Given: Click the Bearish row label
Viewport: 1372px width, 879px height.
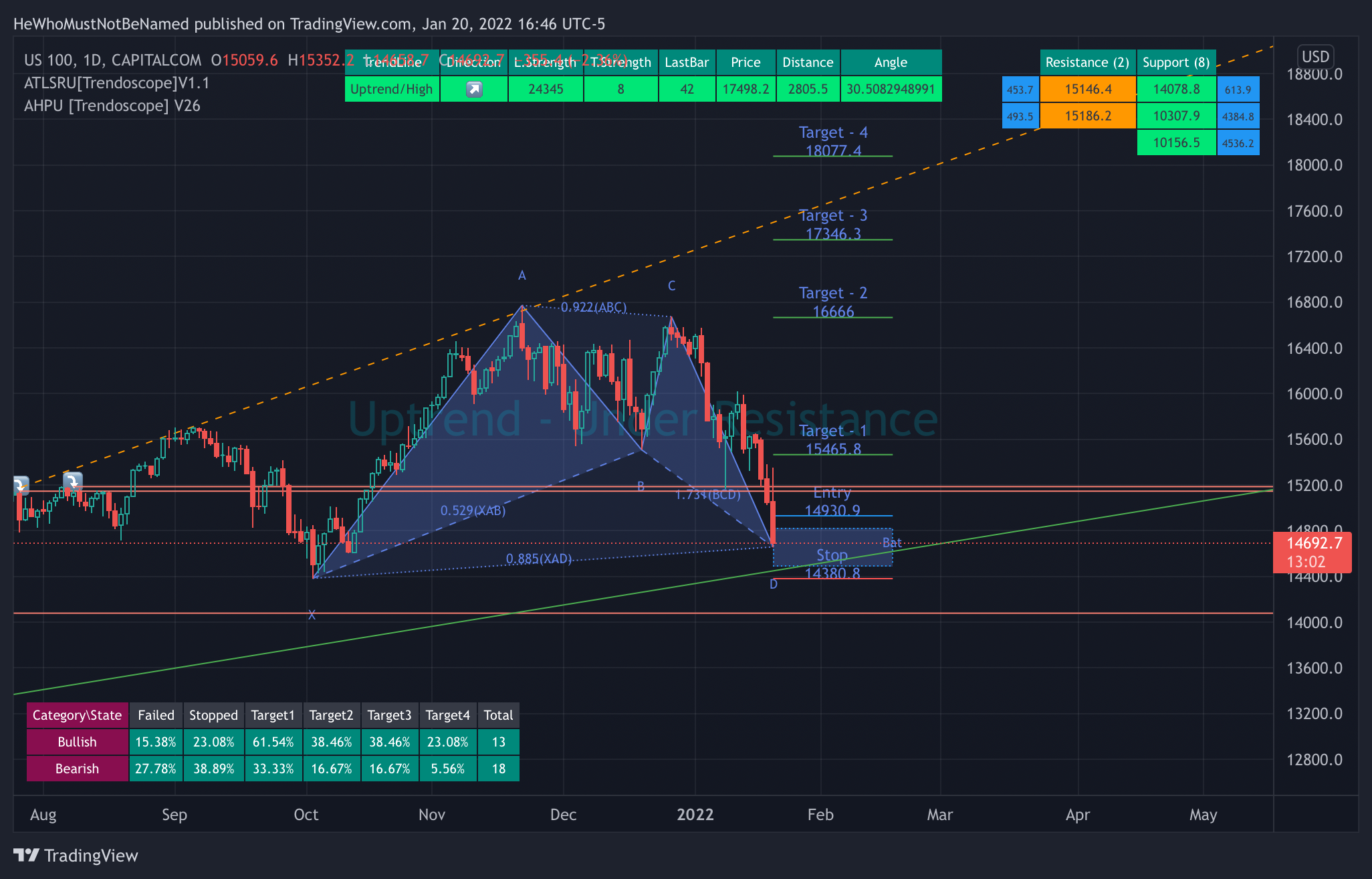Looking at the screenshot, I should click(77, 769).
